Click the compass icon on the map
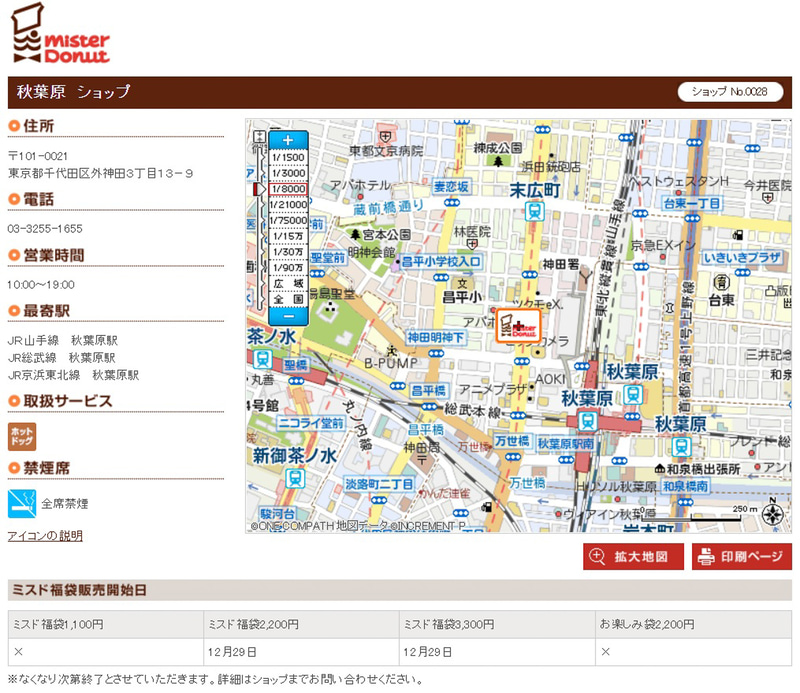This screenshot has width=800, height=693. click(x=771, y=515)
